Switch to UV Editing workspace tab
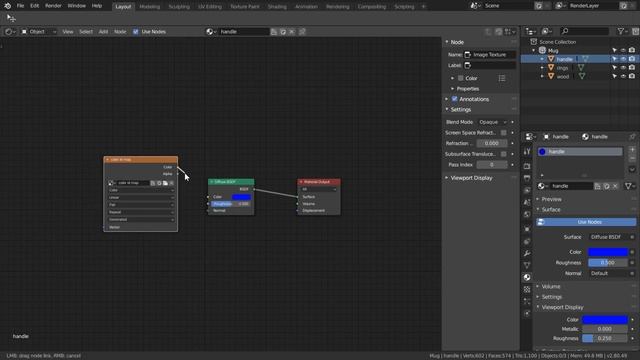 coord(210,7)
